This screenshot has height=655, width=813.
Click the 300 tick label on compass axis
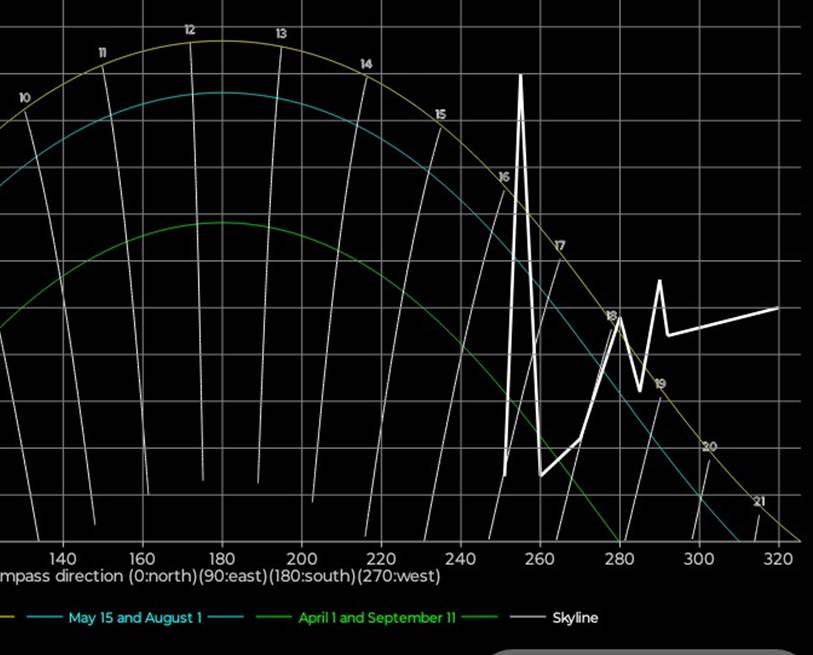698,558
